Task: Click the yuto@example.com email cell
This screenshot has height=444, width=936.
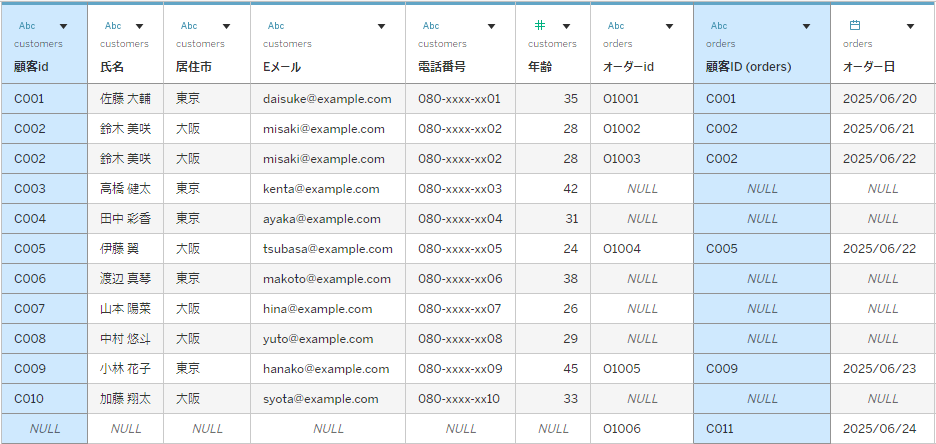Action: (x=328, y=338)
